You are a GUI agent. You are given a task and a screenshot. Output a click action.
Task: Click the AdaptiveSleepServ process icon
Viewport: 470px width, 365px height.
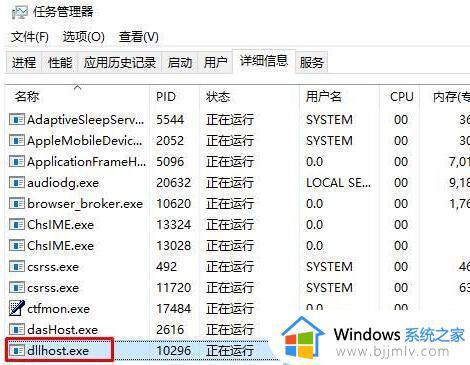[x=17, y=119]
